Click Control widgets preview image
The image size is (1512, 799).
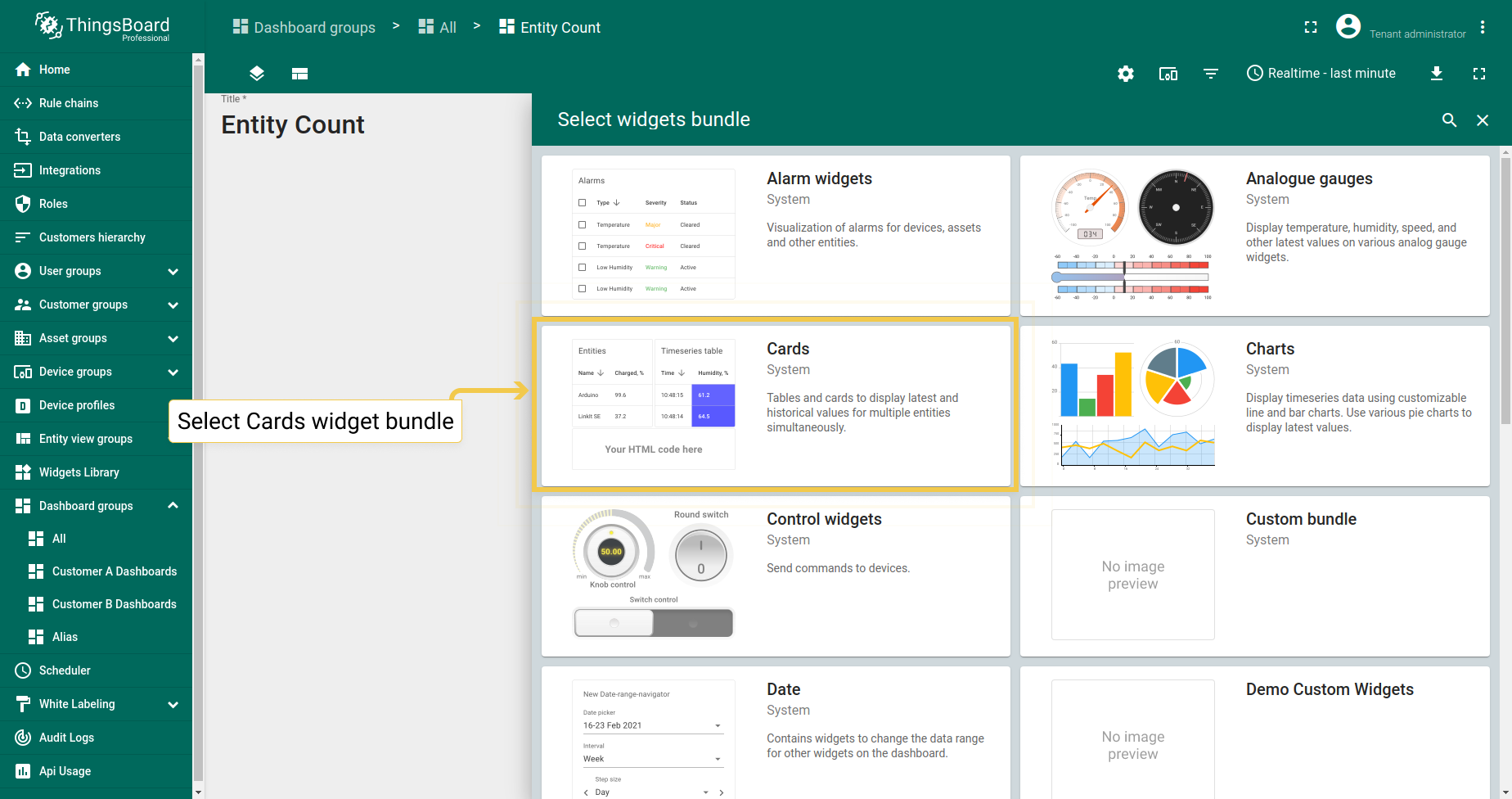tap(654, 575)
